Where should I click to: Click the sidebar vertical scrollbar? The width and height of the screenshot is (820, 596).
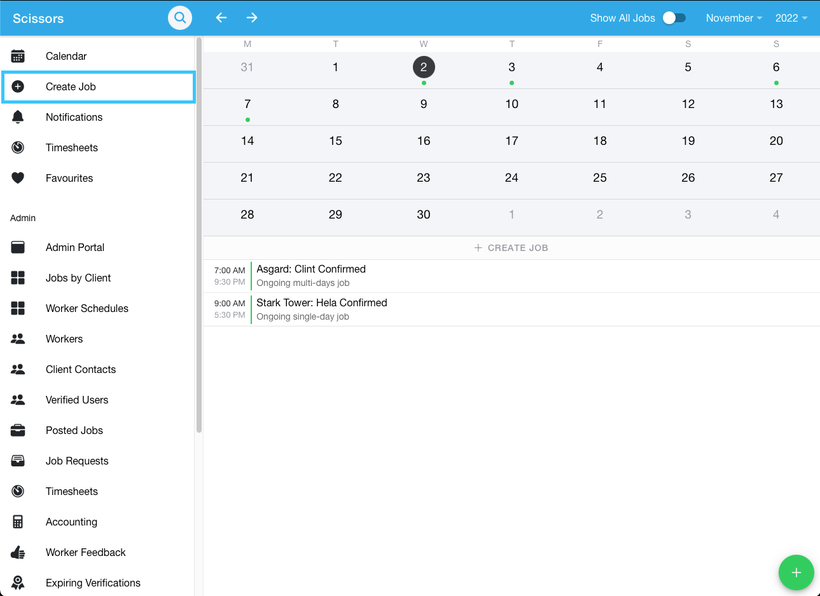click(199, 235)
